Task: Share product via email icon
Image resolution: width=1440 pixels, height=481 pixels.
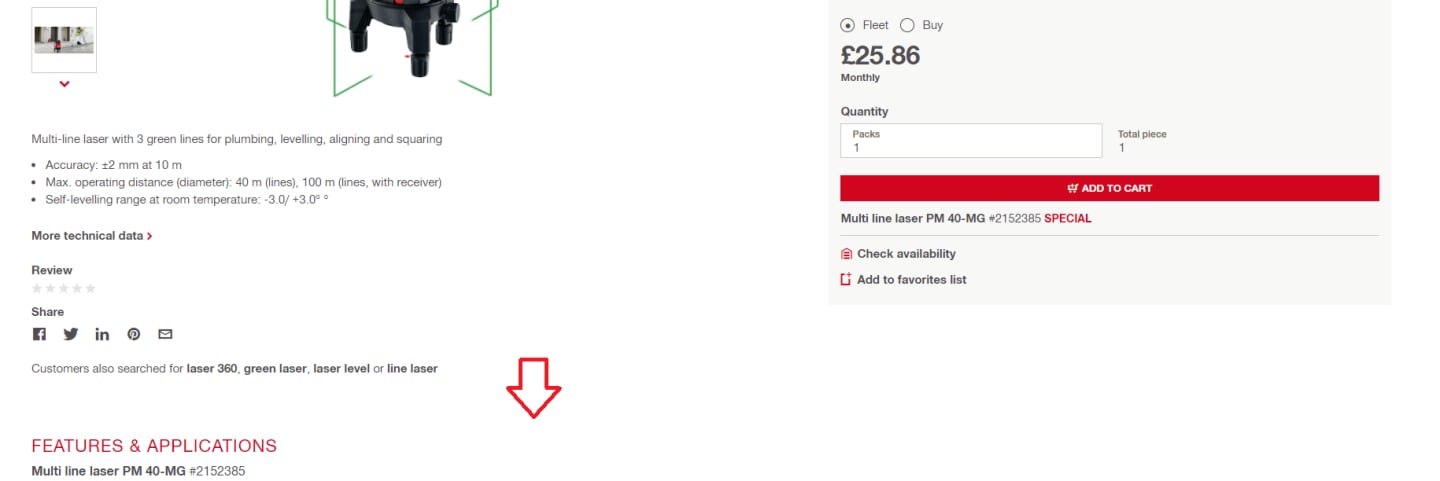Action: tap(165, 334)
